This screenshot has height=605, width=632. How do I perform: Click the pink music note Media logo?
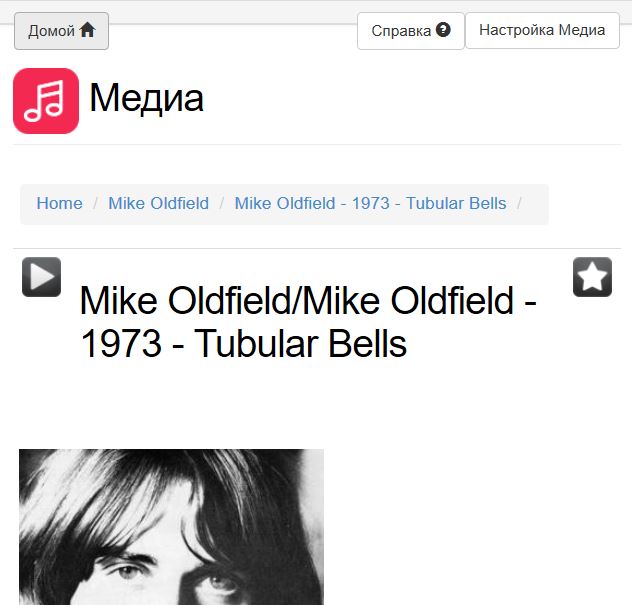[46, 100]
